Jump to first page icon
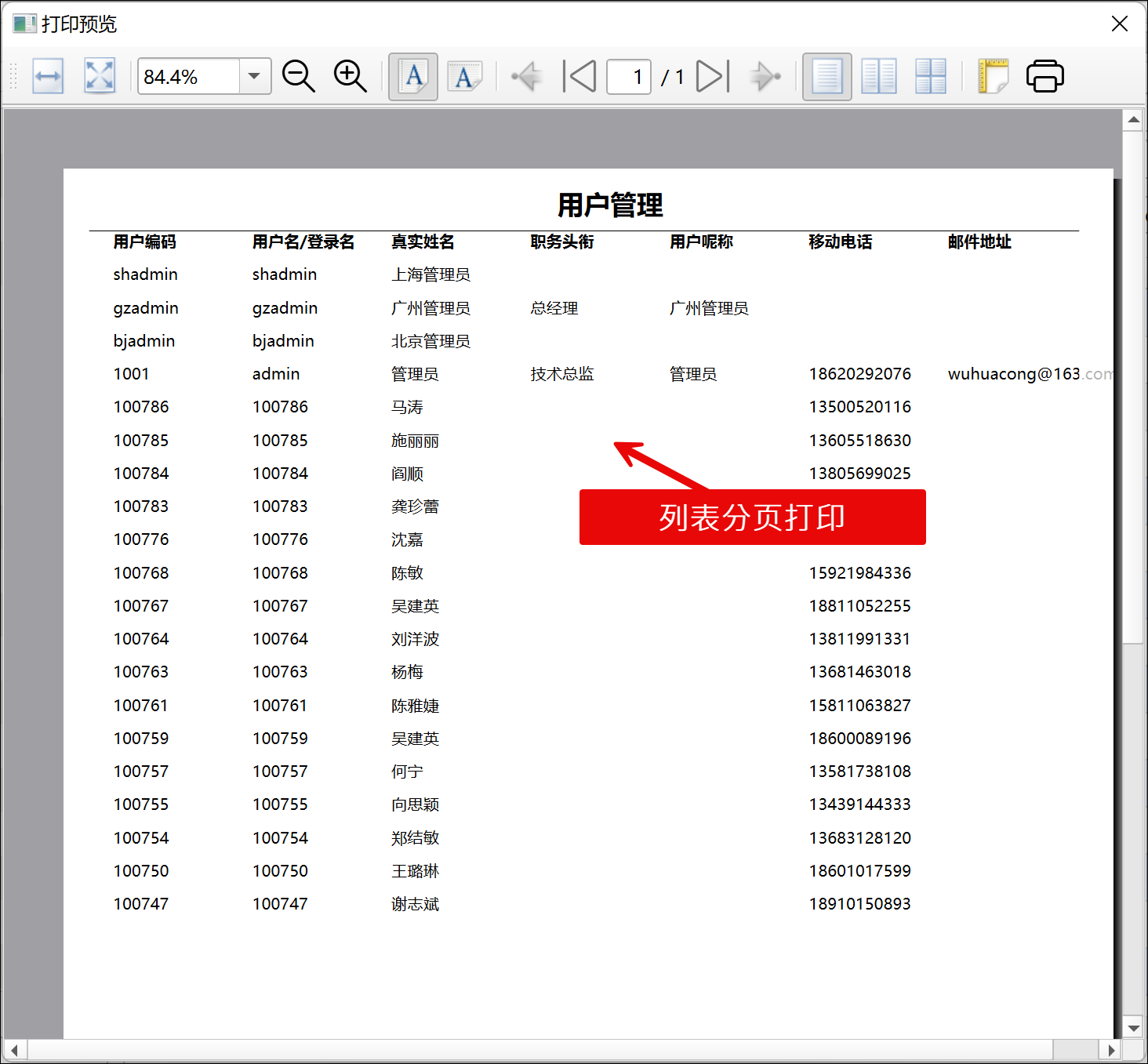The width and height of the screenshot is (1148, 1064). click(x=579, y=77)
